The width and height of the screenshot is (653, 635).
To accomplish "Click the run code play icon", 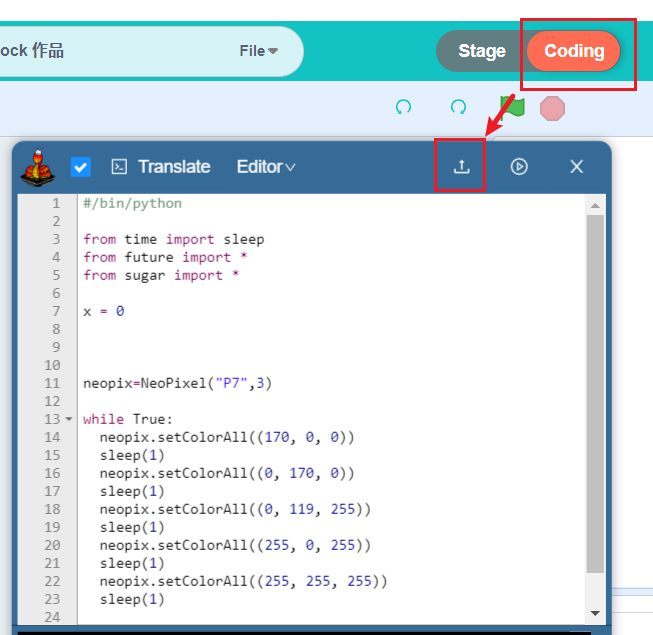I will coord(519,167).
